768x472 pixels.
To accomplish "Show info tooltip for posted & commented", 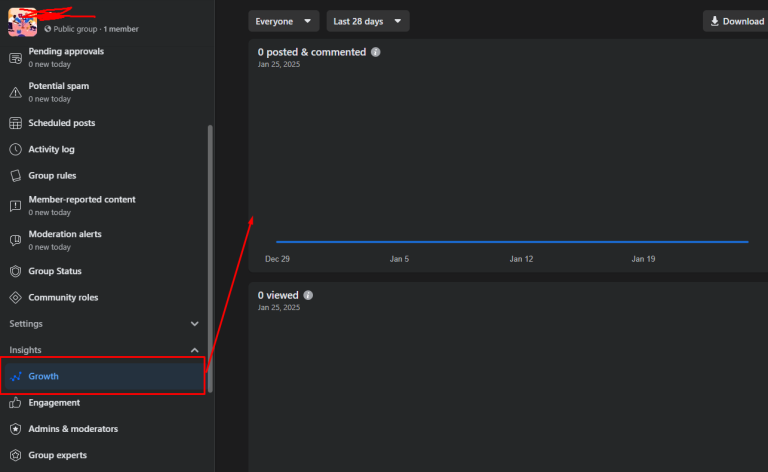I will [x=376, y=52].
